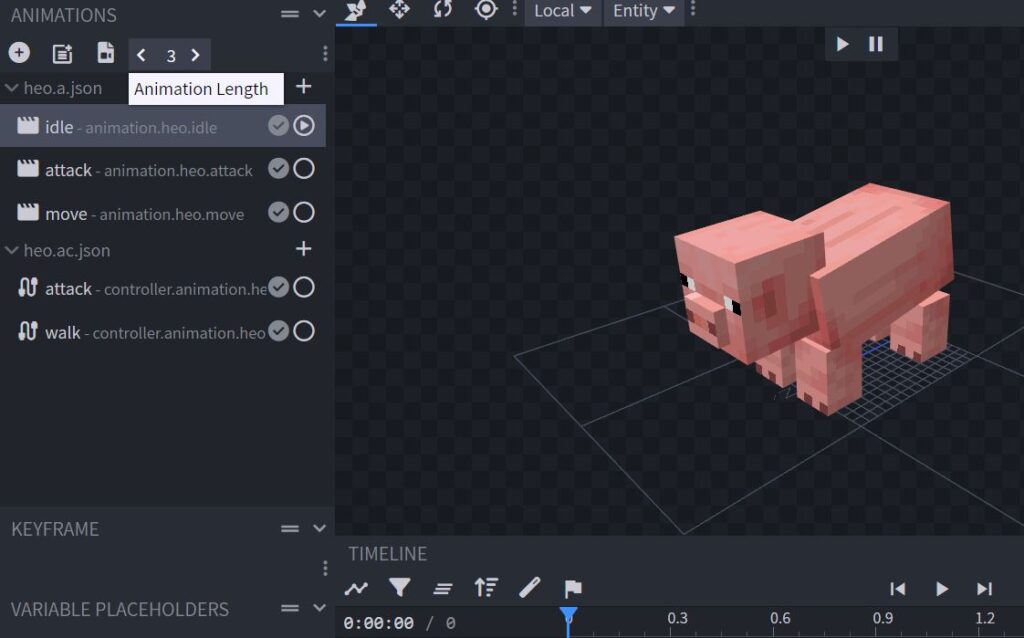Collapse the heo.a.json file group
1024x638 pixels.
pos(12,88)
